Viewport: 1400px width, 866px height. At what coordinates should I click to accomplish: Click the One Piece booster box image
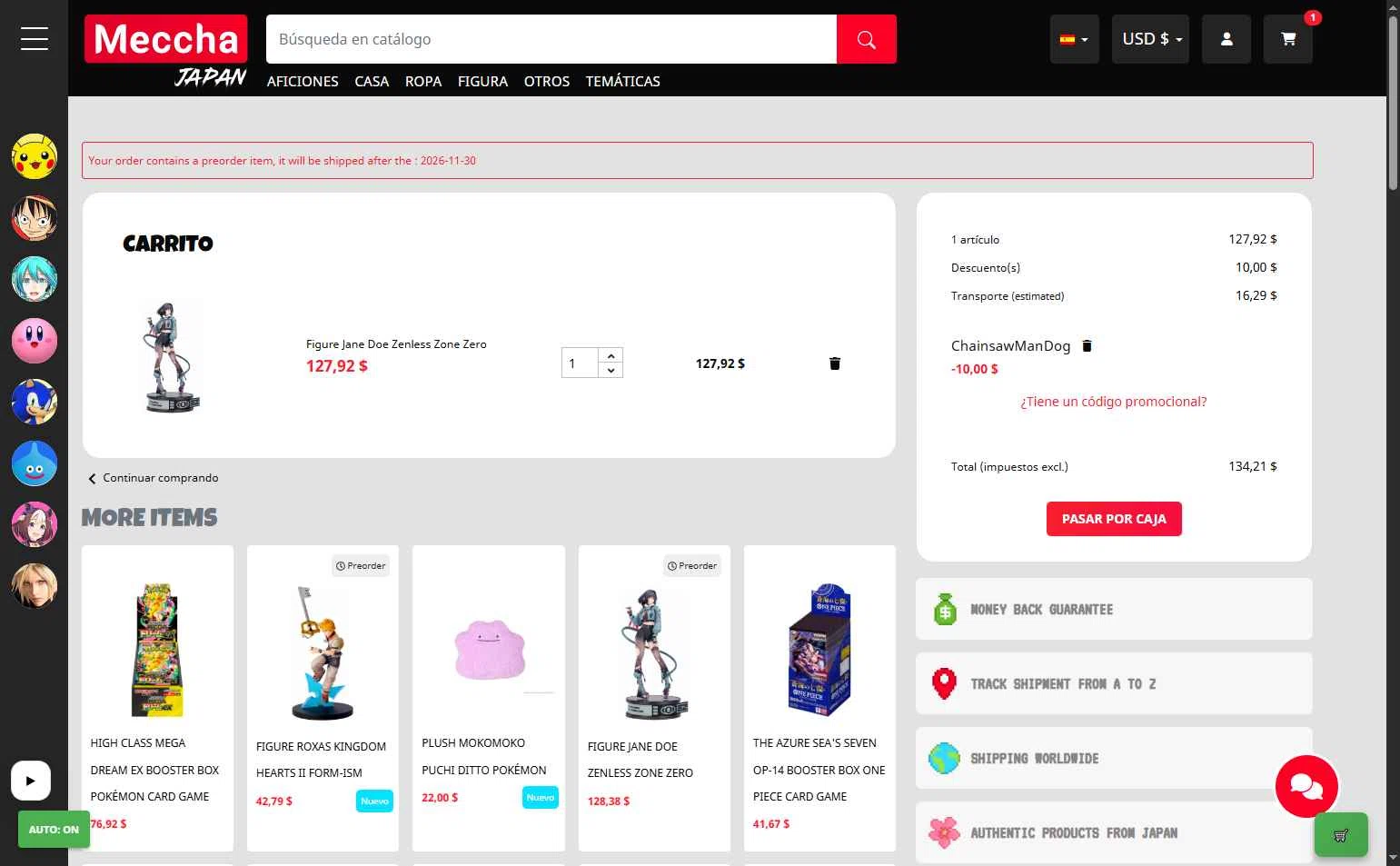tap(819, 650)
